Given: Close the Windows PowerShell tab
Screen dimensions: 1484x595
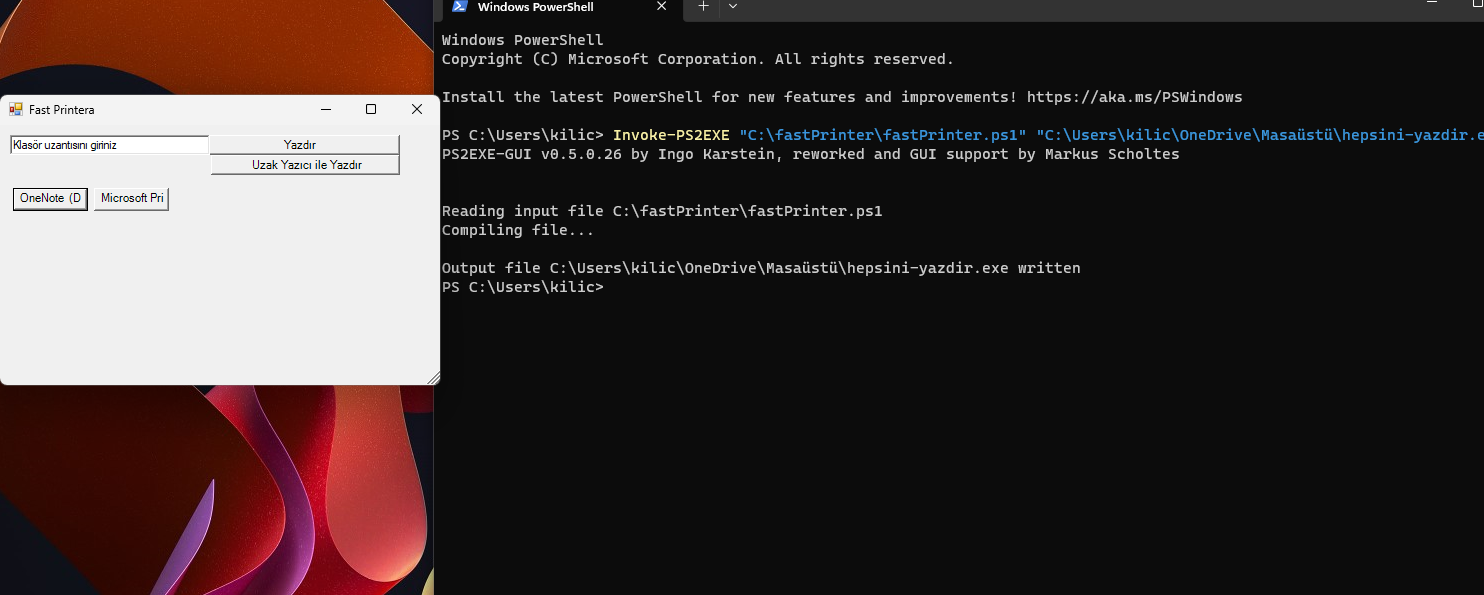Looking at the screenshot, I should (662, 7).
